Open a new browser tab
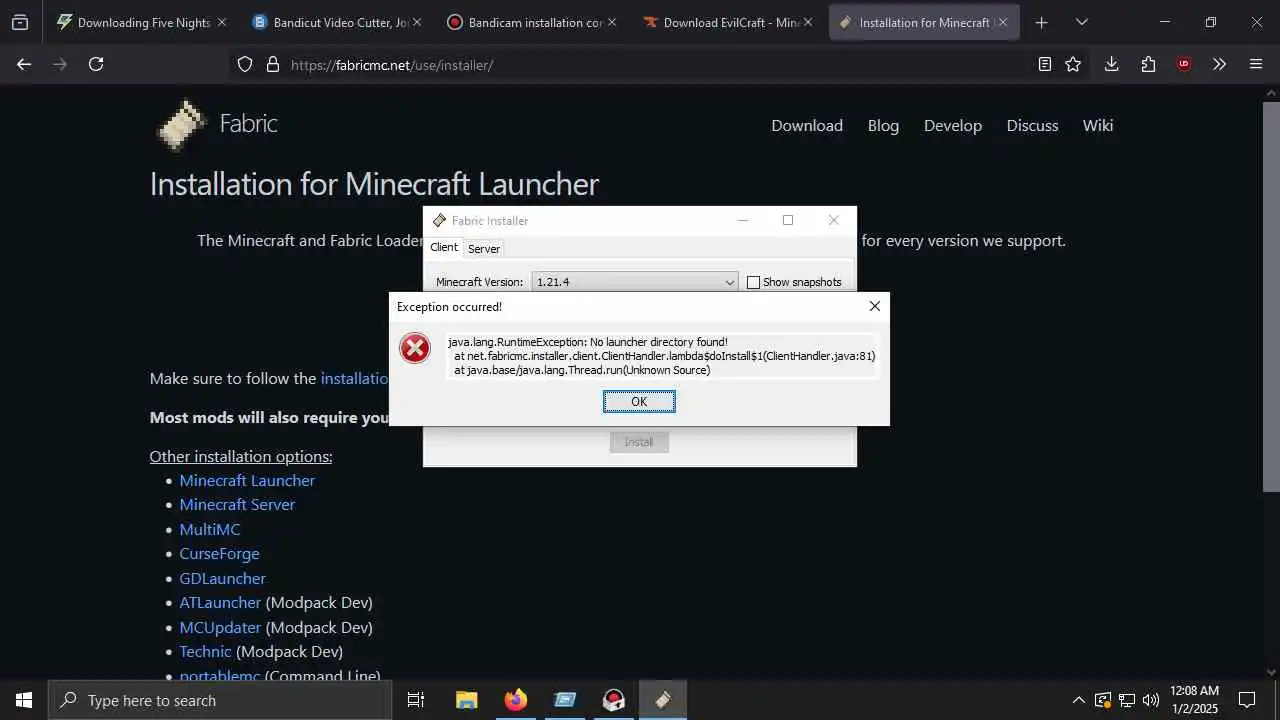 (x=1041, y=22)
